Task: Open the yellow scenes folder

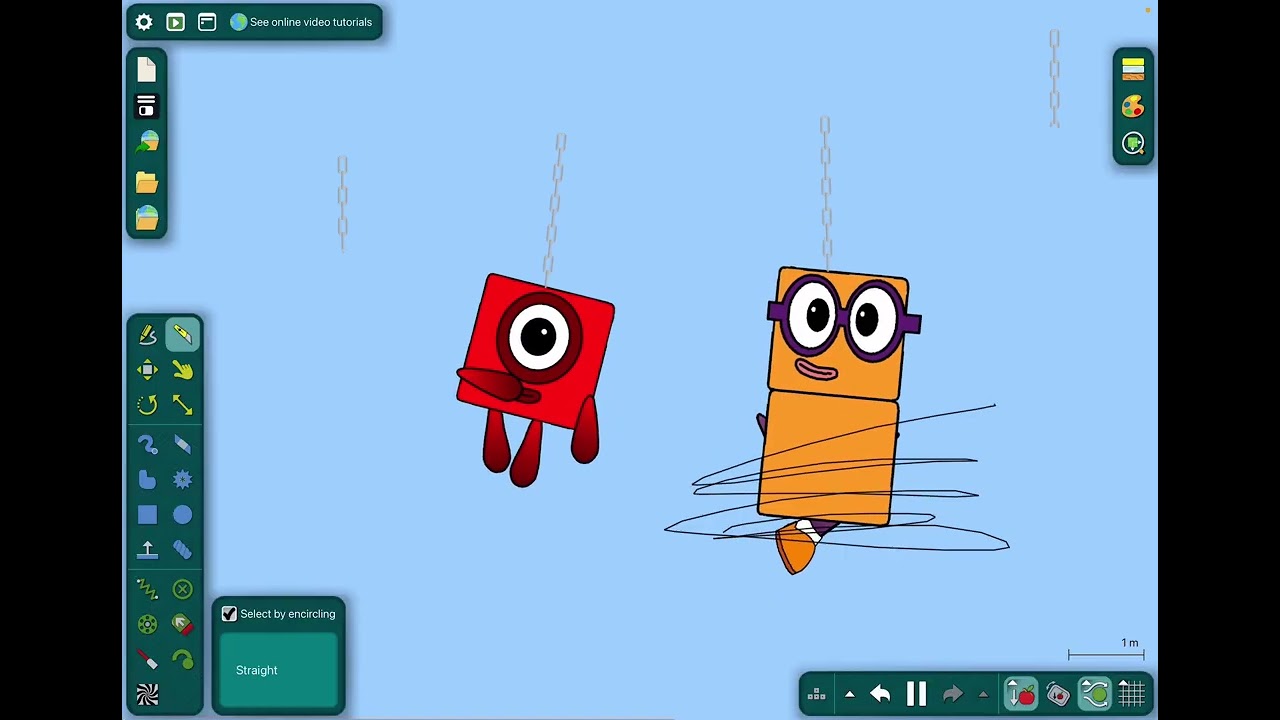Action: tap(147, 182)
